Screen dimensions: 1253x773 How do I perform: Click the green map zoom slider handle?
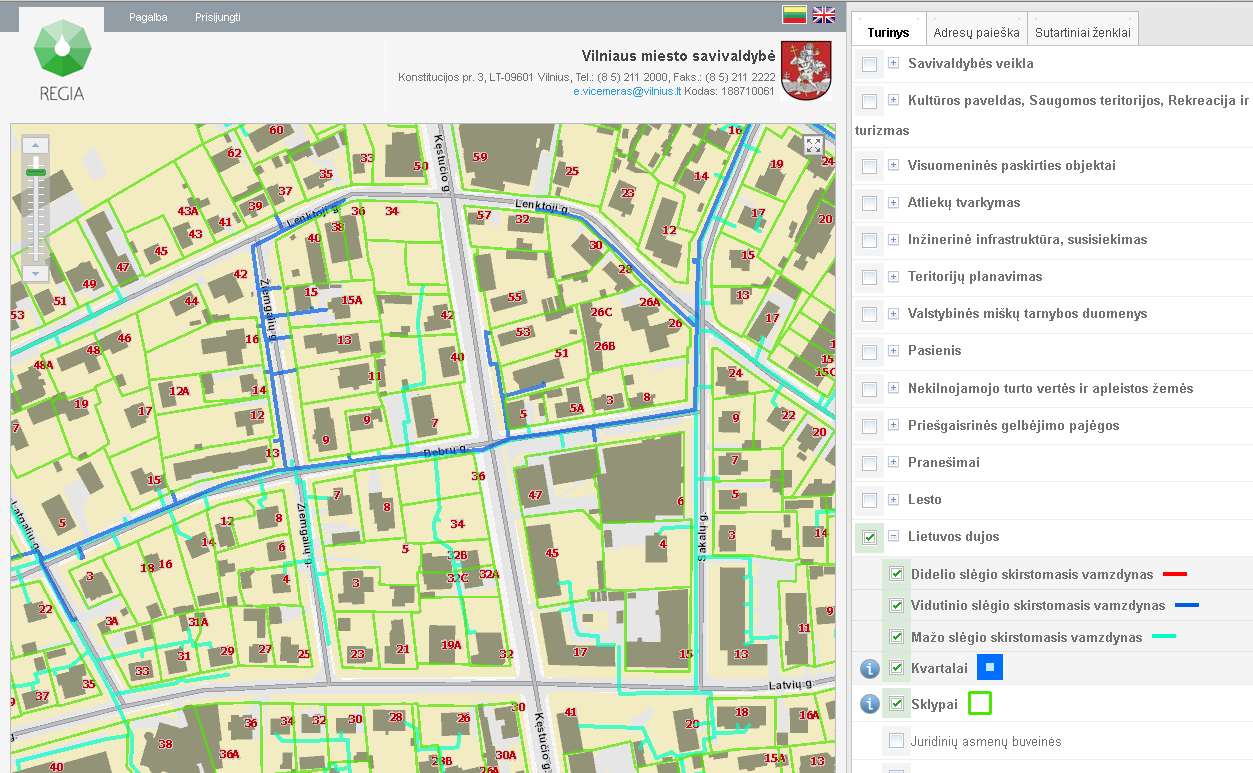click(x=36, y=173)
